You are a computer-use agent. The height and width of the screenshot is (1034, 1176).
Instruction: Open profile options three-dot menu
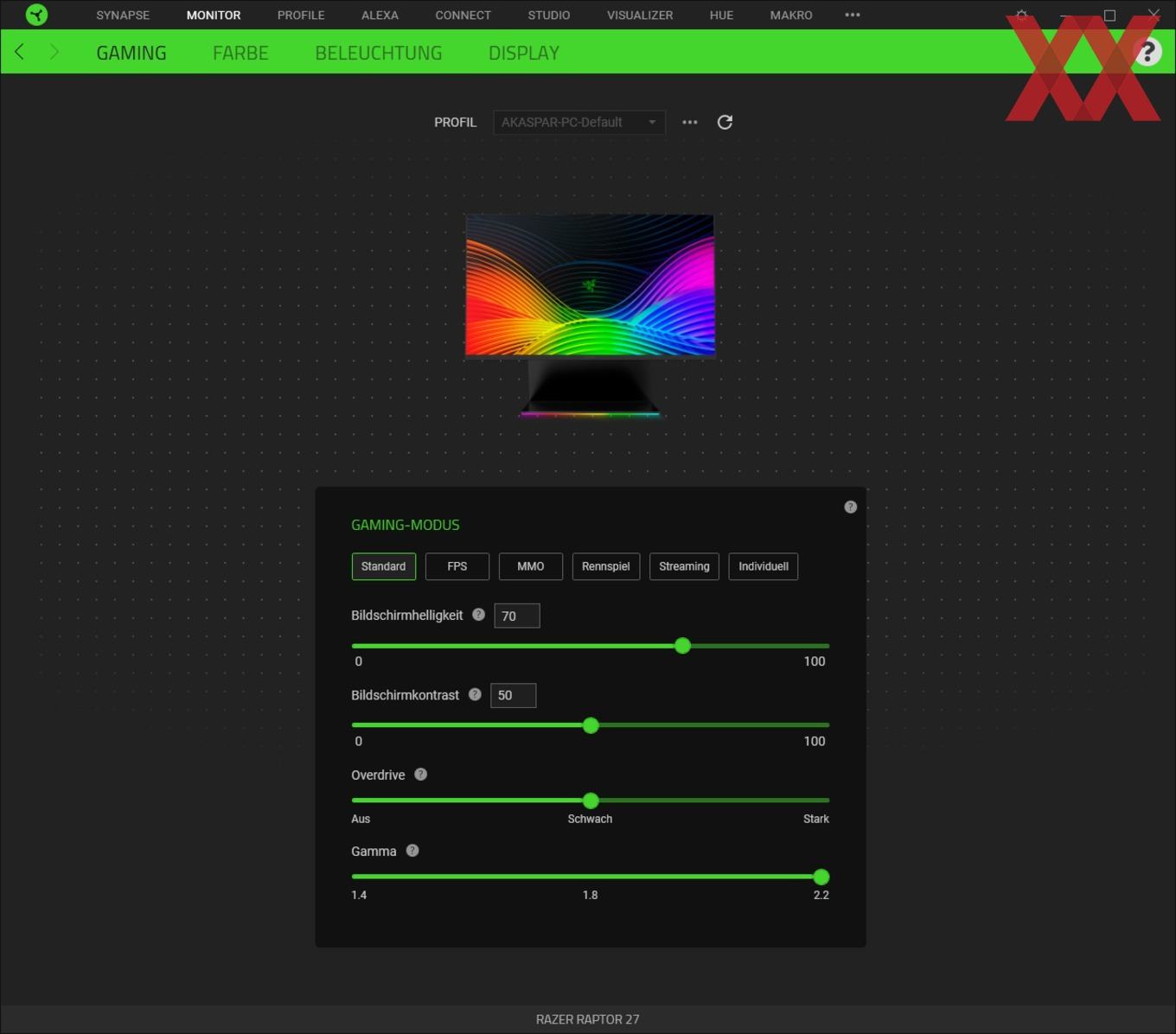pos(689,122)
